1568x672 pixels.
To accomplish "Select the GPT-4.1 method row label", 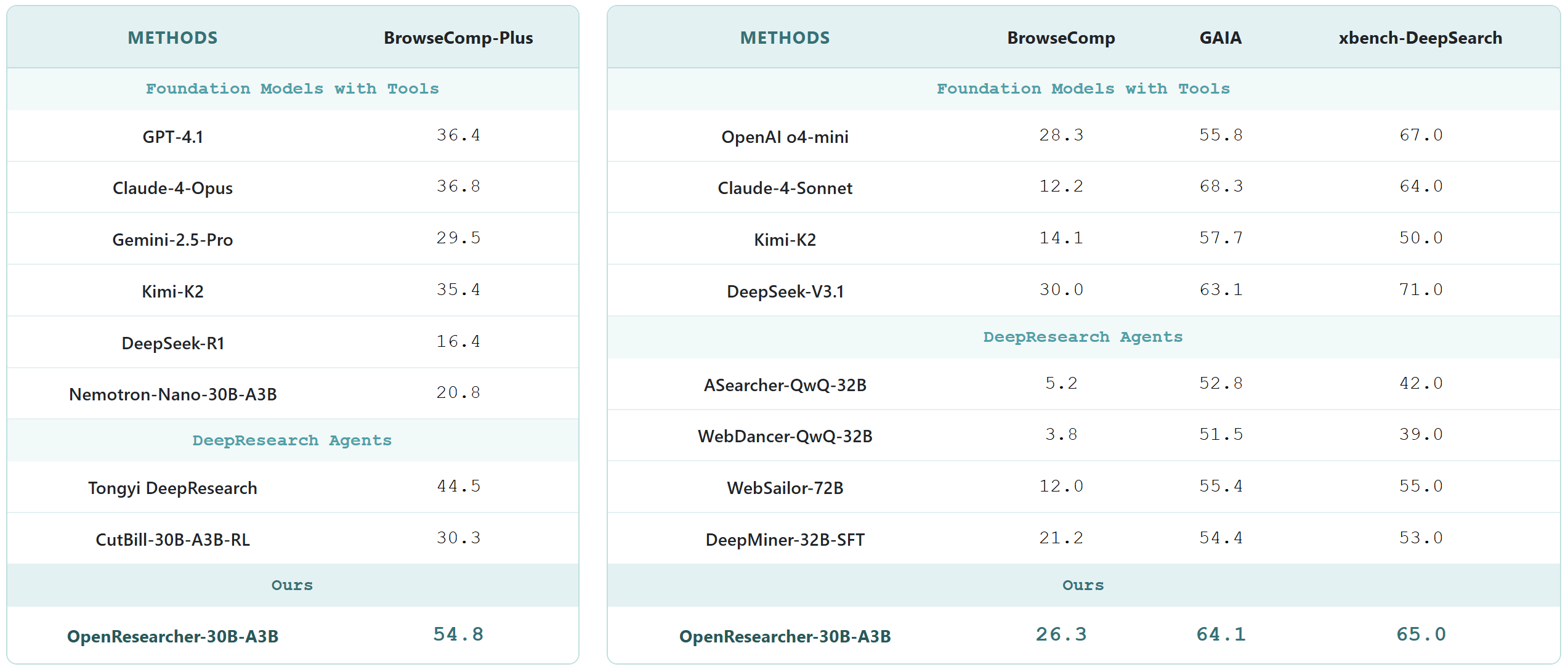I will pos(172,137).
